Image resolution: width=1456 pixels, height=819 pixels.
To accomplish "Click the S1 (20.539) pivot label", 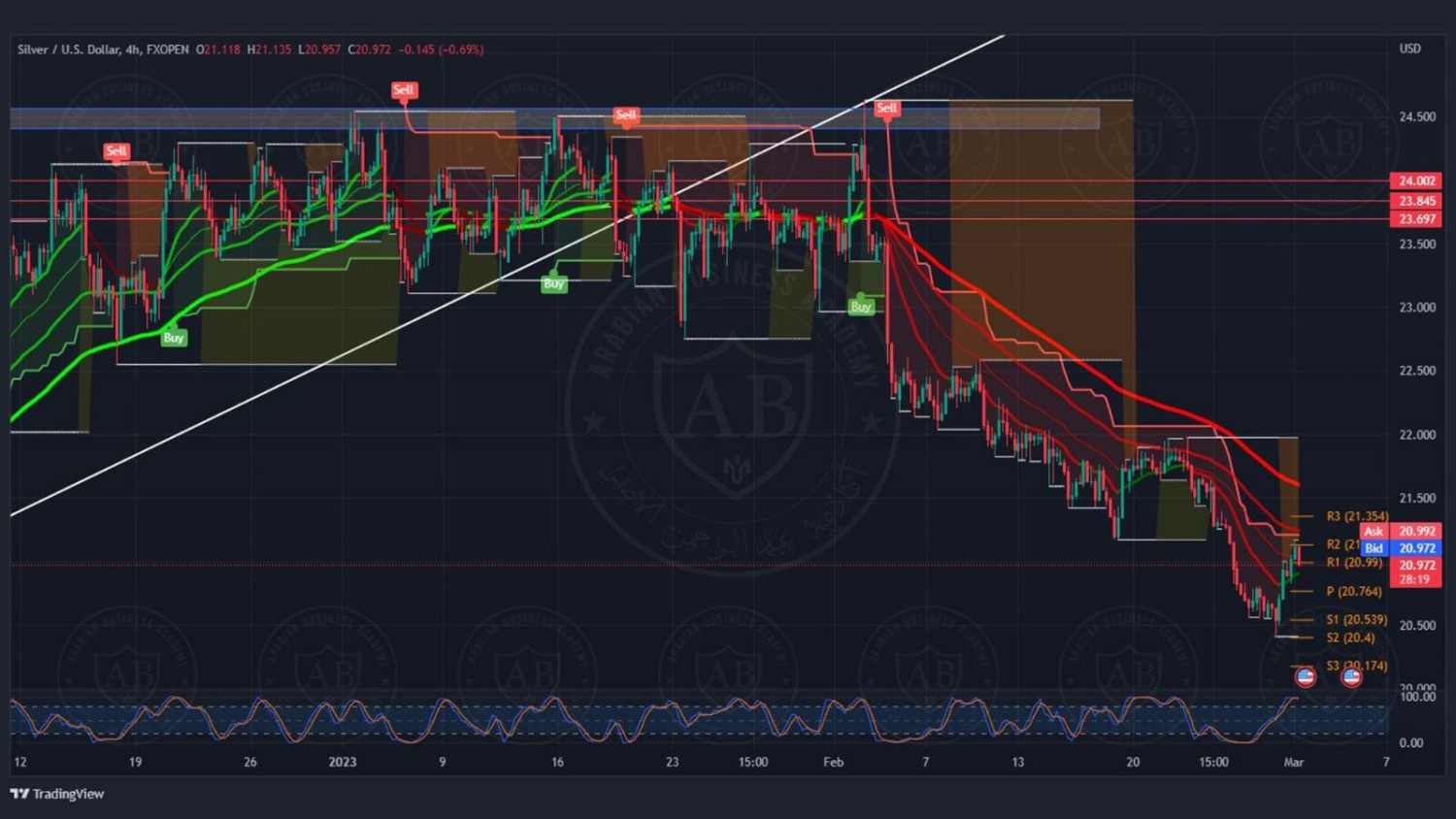I will (1357, 619).
